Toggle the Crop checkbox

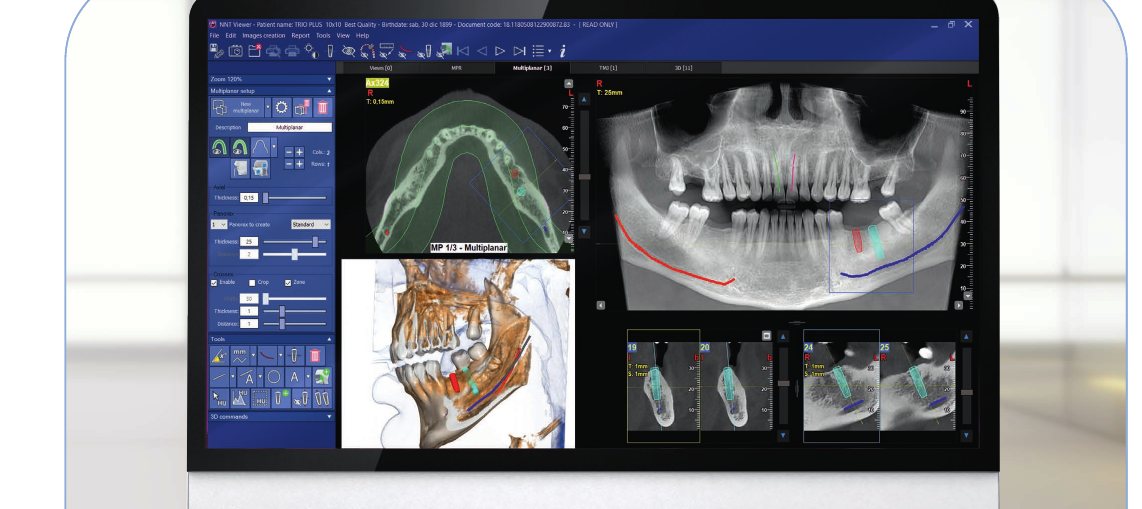(252, 283)
